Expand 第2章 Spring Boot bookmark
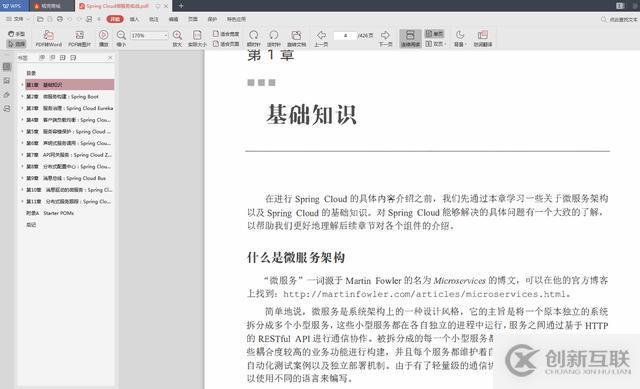 tap(22, 97)
